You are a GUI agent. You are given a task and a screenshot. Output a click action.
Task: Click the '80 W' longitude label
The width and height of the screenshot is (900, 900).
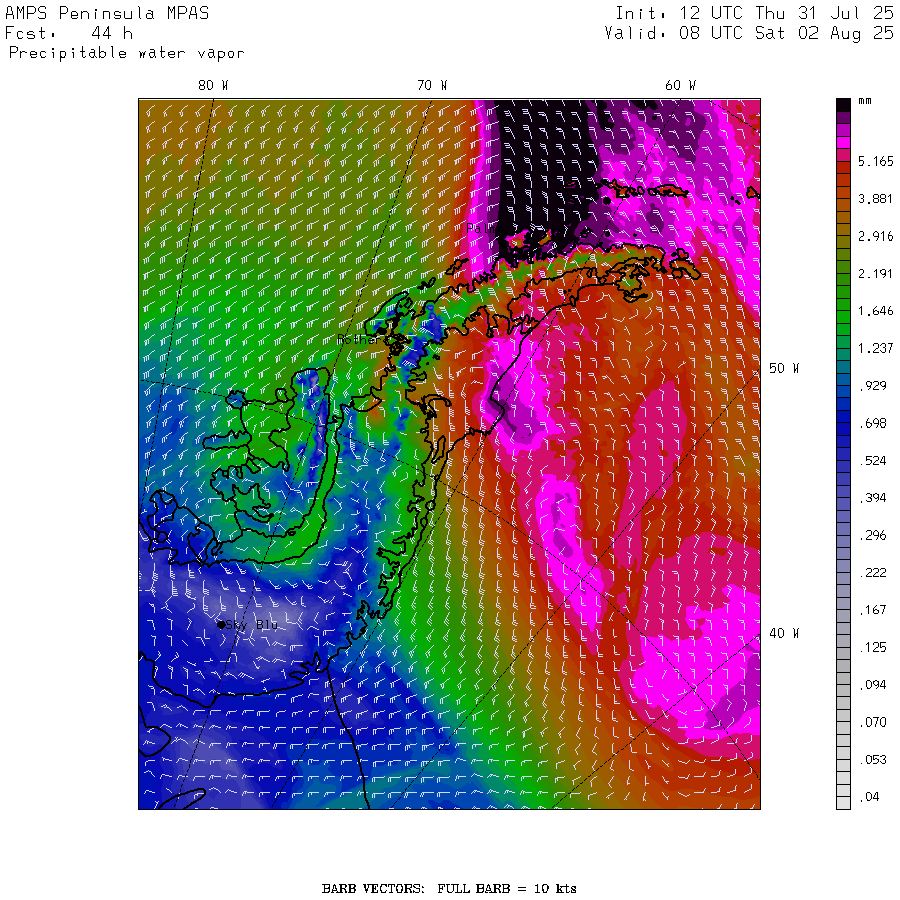click(x=213, y=86)
